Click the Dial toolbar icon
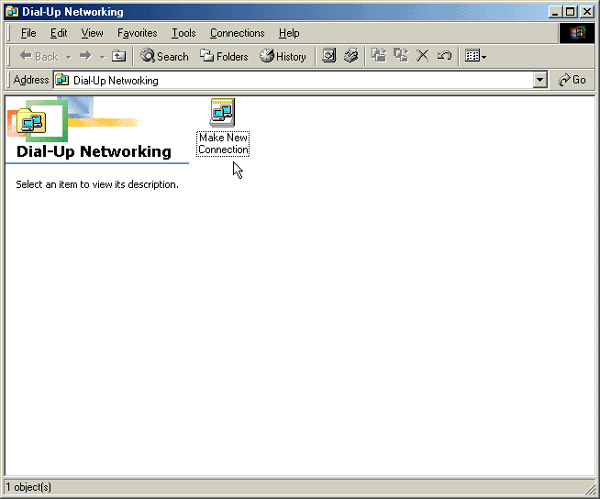600x499 pixels. pos(351,56)
